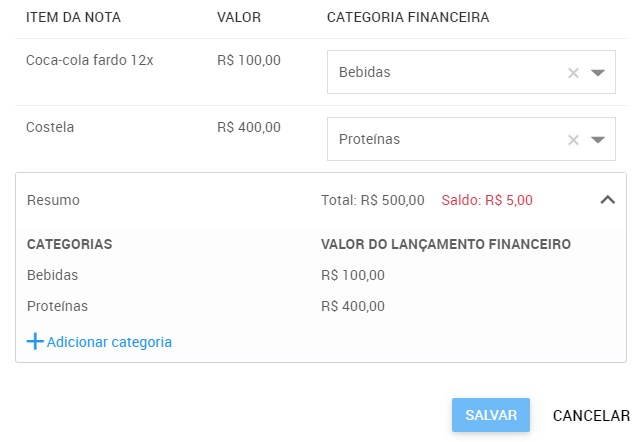Screen dimensions: 642x442
Task: Open the Proteínas dropdown arrow
Action: [598, 140]
